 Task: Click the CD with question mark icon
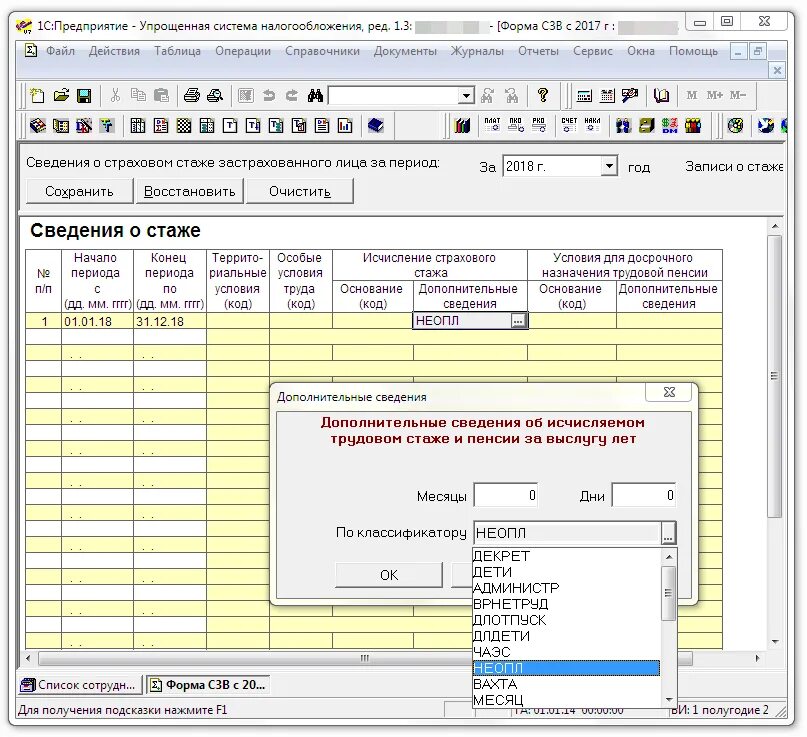pos(735,126)
